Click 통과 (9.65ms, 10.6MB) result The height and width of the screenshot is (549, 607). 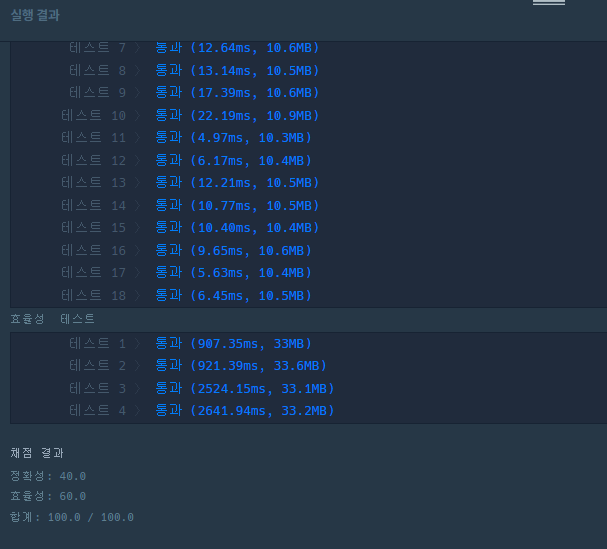[233, 250]
